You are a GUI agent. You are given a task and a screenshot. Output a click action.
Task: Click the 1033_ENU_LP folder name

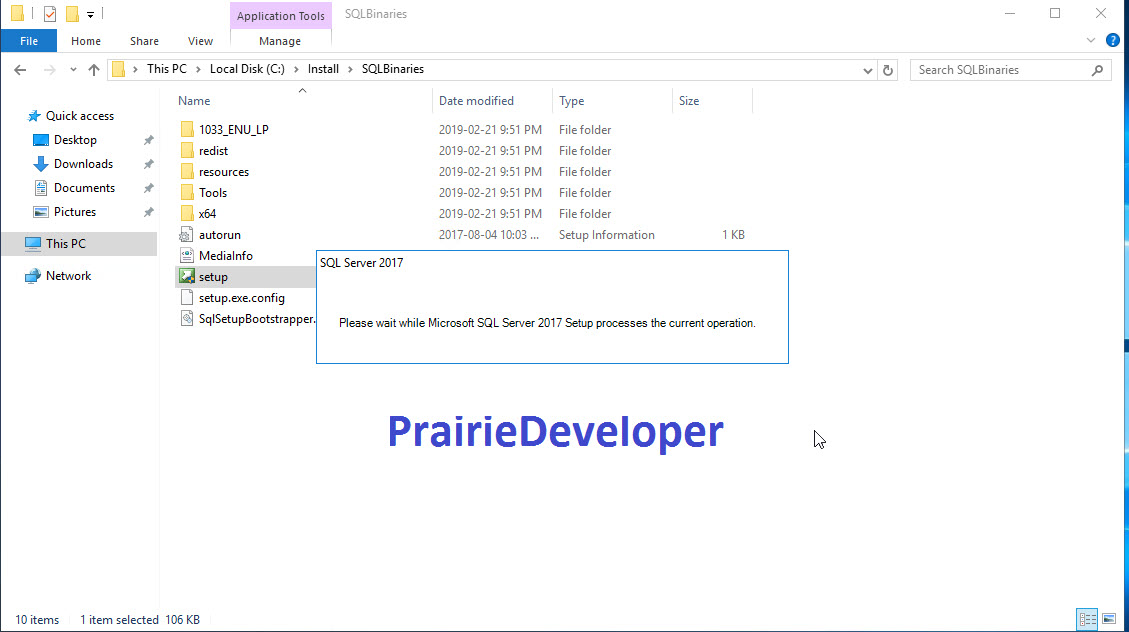coord(234,130)
